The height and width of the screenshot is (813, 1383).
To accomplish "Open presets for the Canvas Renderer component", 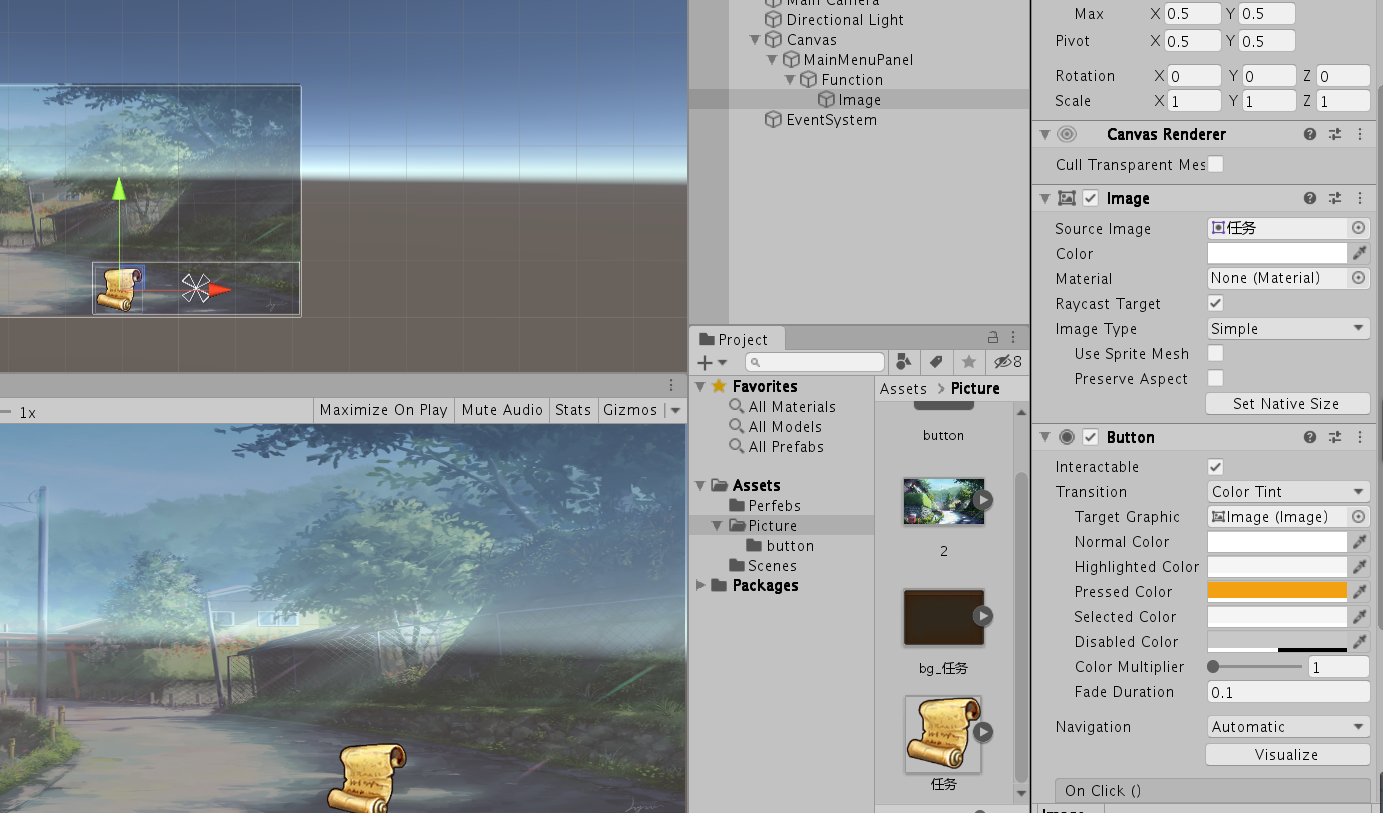I will (1335, 134).
